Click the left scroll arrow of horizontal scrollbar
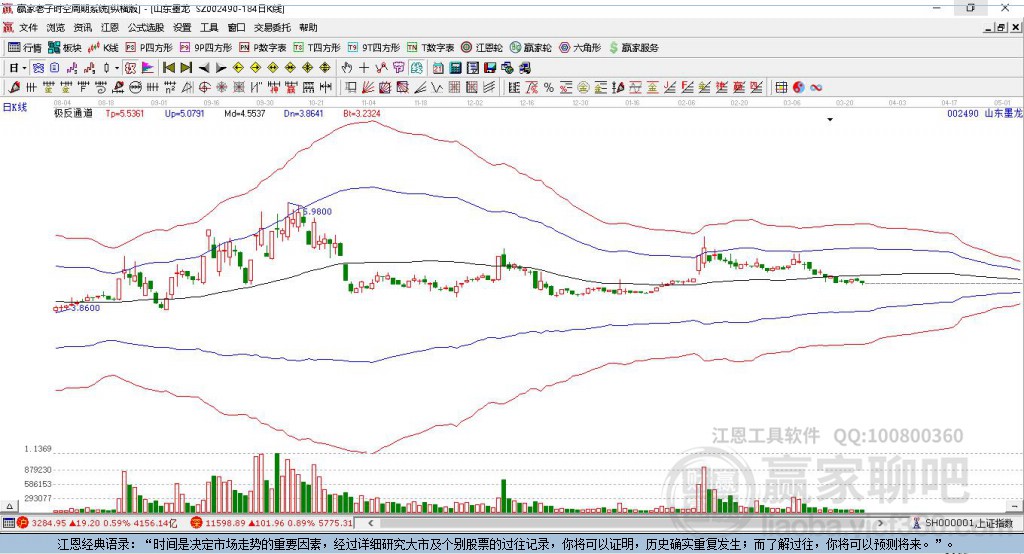 [x=370, y=523]
